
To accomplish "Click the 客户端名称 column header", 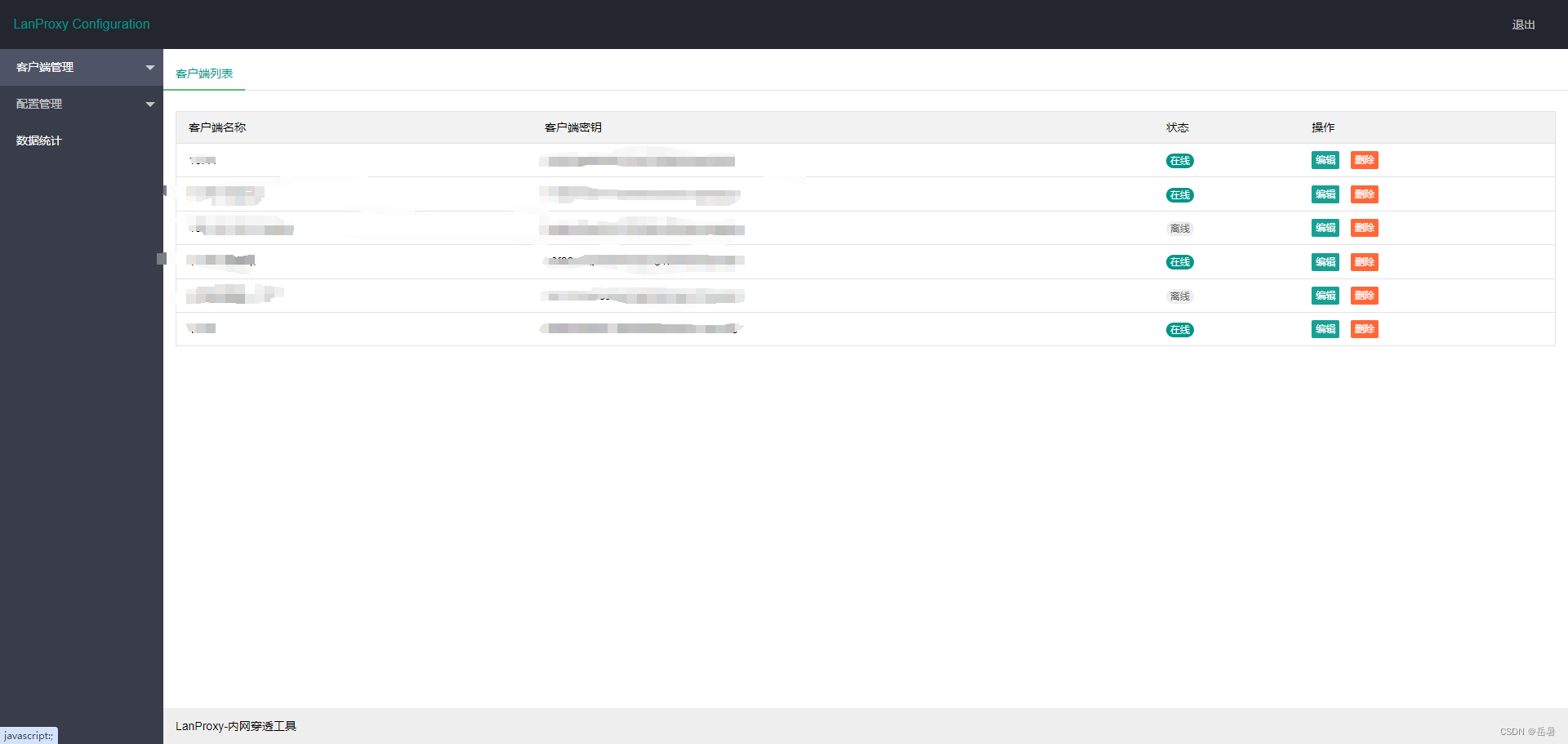I will [x=216, y=127].
